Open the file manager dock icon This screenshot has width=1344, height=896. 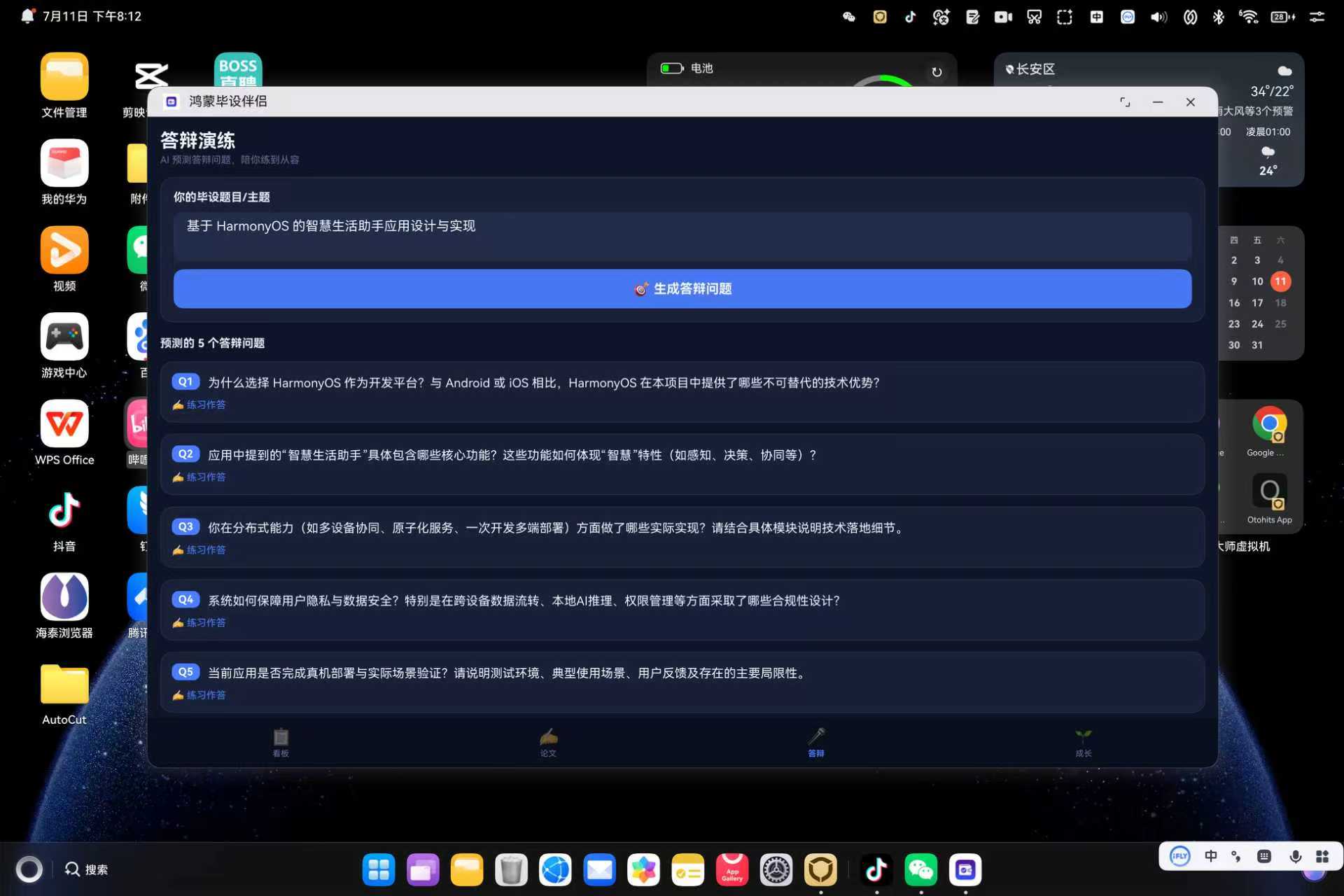(467, 870)
